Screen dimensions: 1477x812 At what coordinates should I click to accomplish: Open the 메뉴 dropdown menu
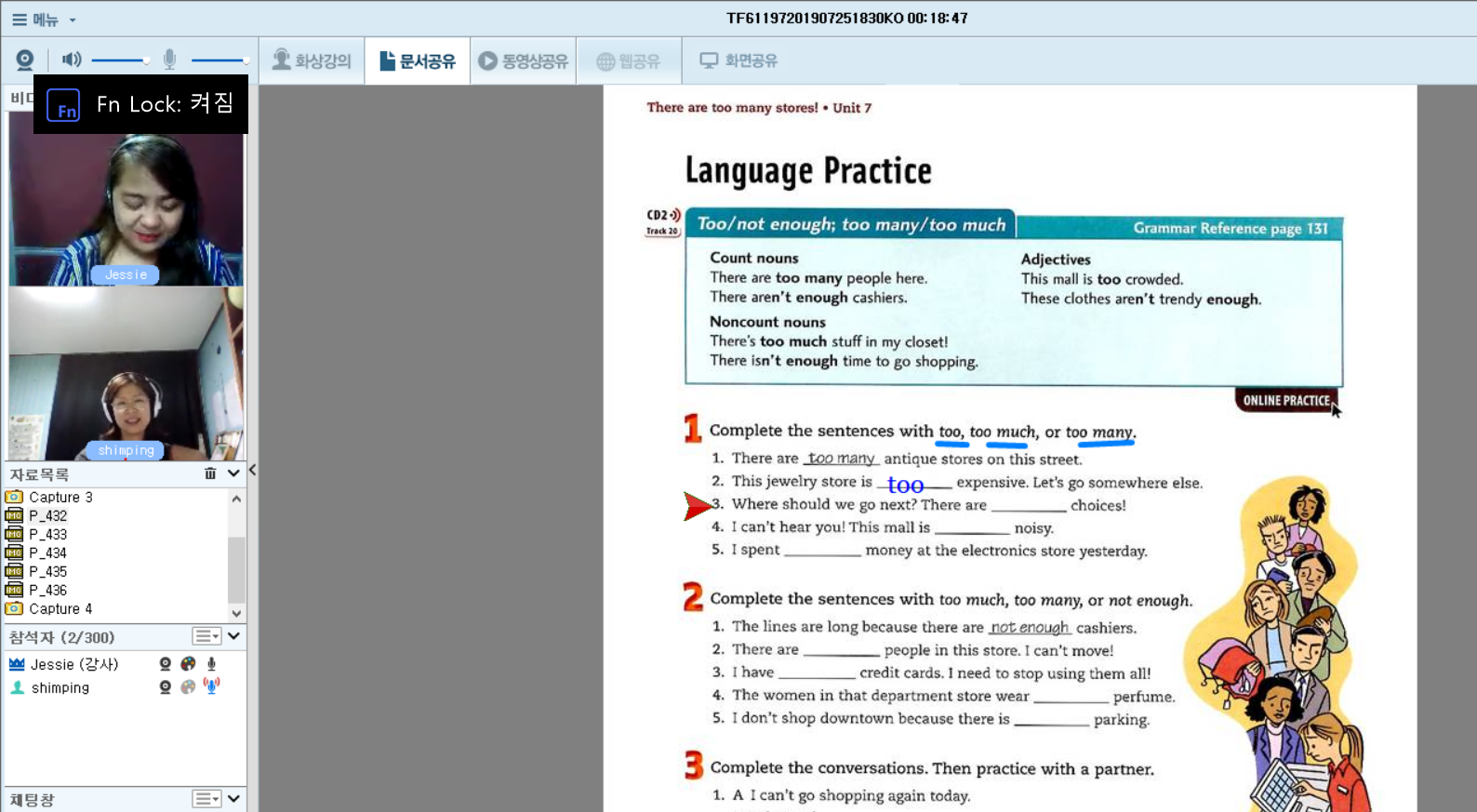pos(44,20)
